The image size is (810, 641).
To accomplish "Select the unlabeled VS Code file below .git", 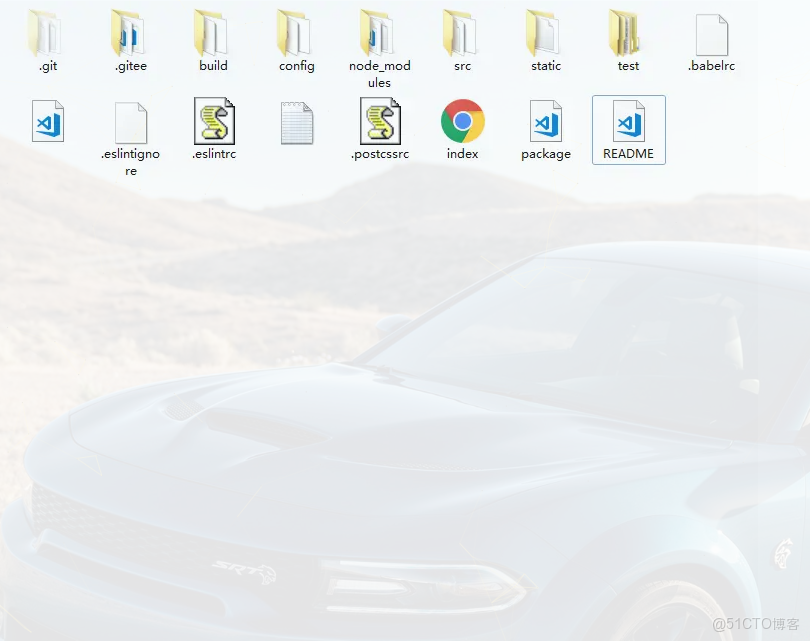I will 48,121.
